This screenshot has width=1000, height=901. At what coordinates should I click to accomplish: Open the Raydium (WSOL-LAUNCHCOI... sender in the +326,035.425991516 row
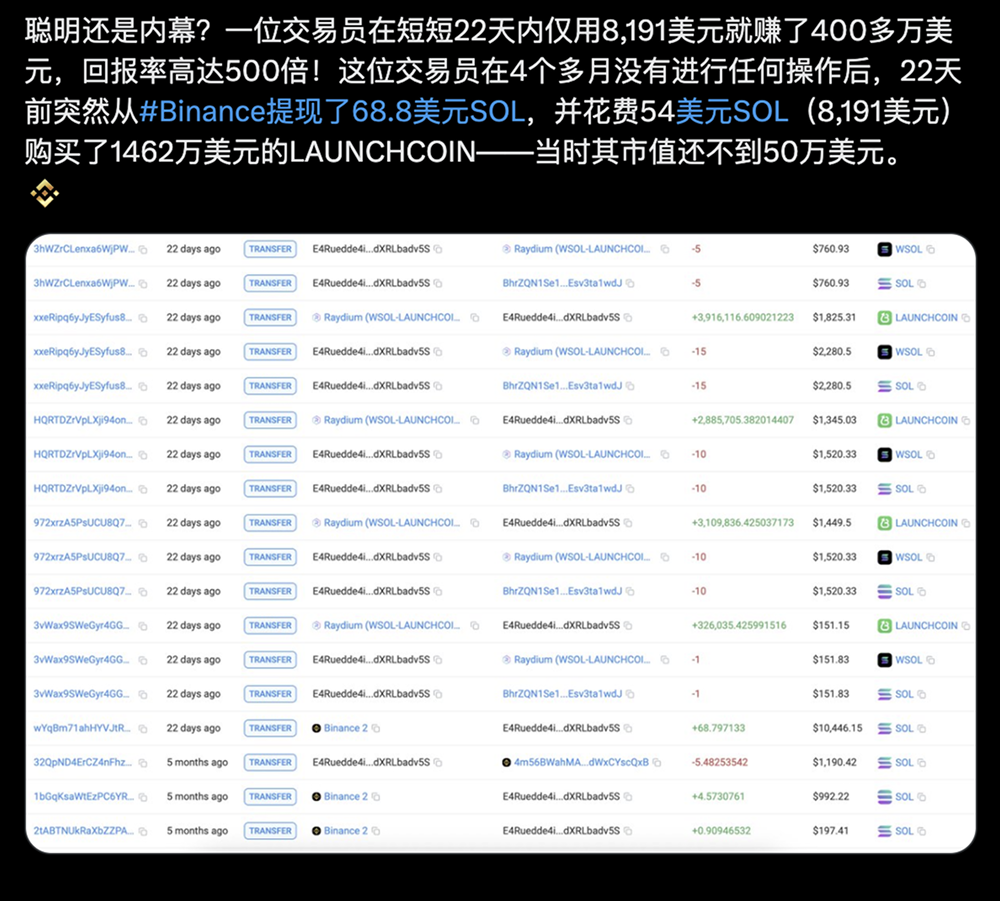[x=392, y=626]
